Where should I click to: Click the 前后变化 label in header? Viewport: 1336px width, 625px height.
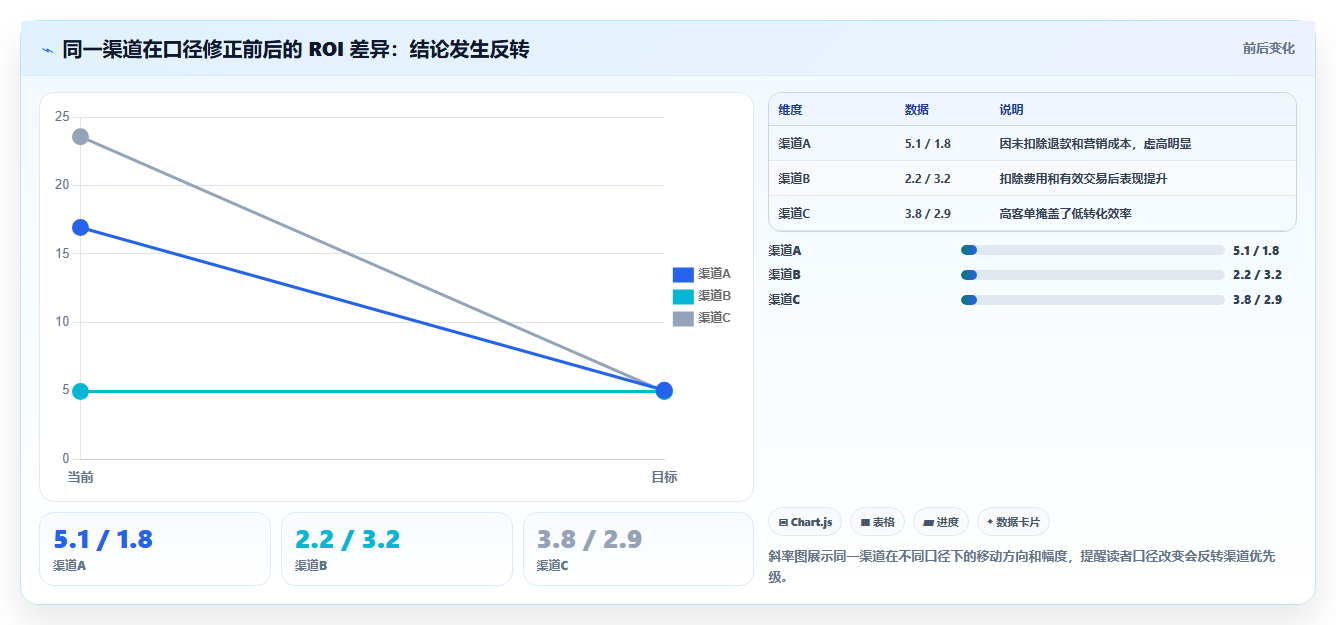(1268, 48)
